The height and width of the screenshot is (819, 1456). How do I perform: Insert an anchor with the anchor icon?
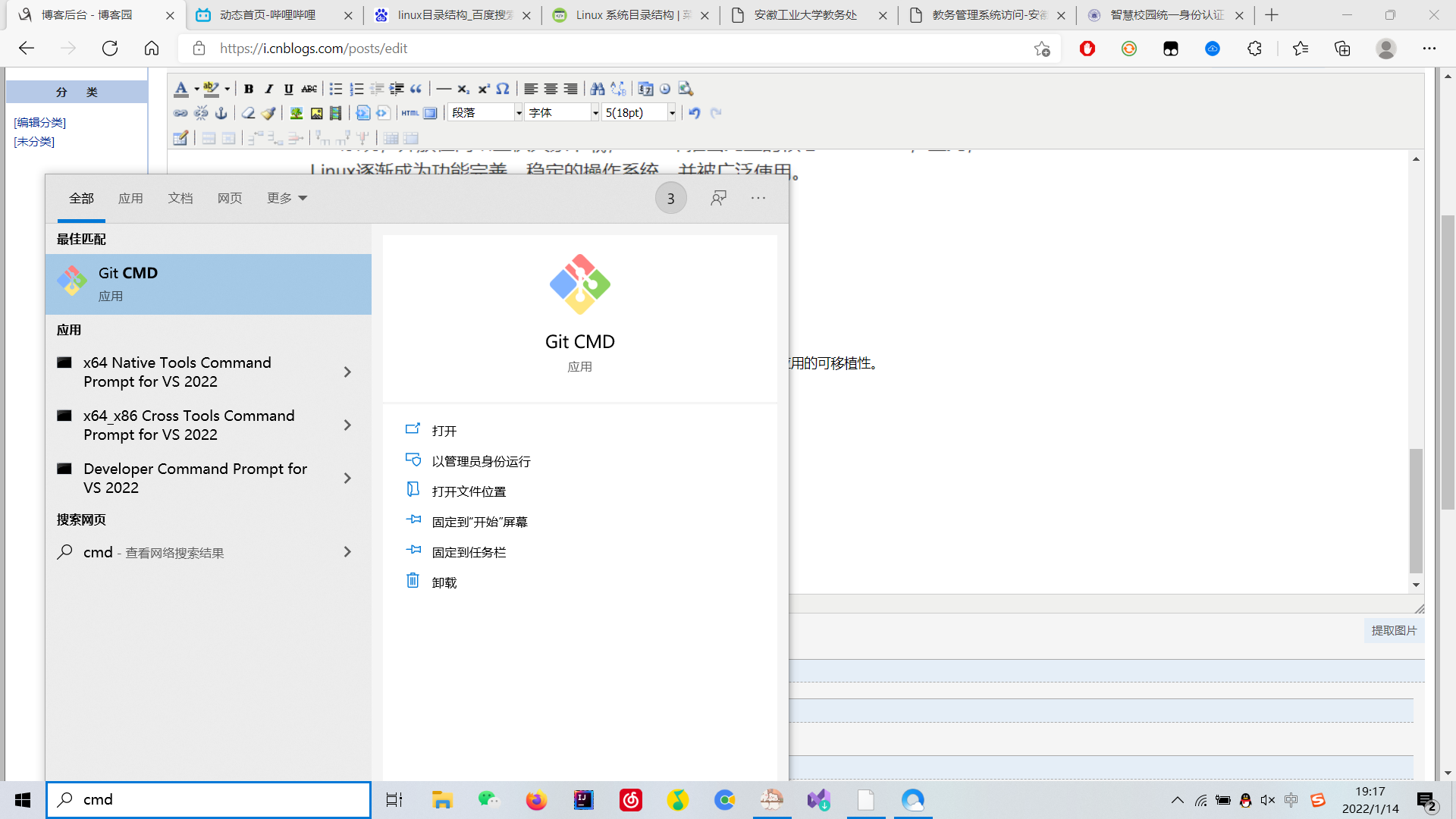(221, 113)
